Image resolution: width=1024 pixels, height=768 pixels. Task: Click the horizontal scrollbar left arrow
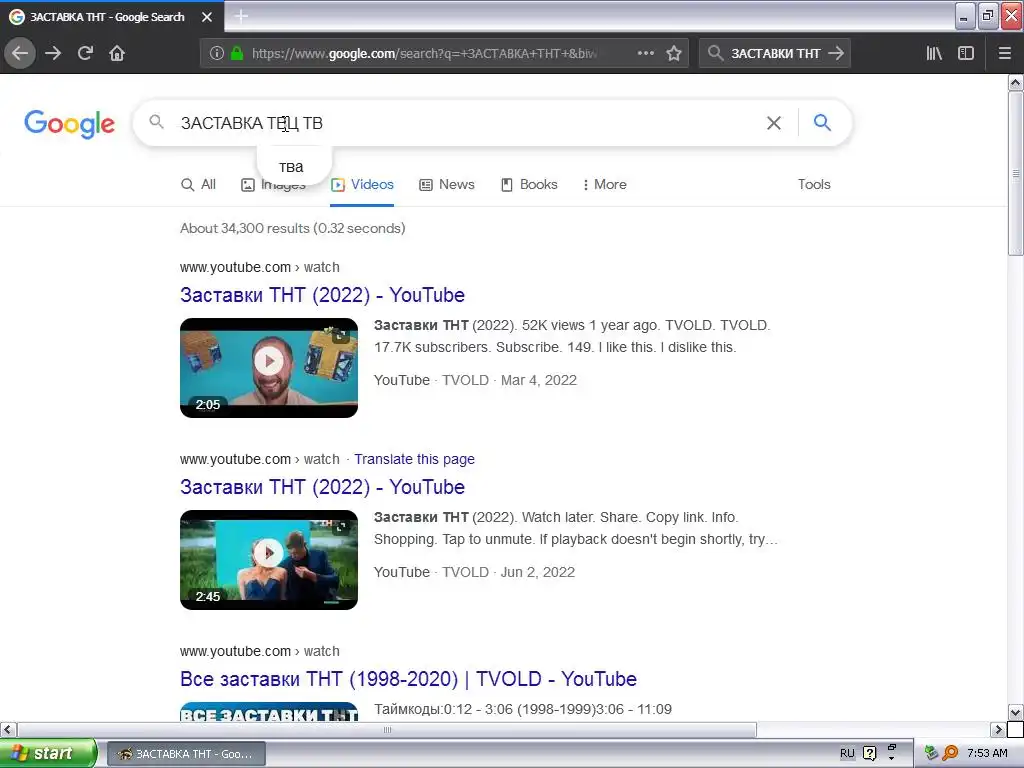[x=7, y=729]
